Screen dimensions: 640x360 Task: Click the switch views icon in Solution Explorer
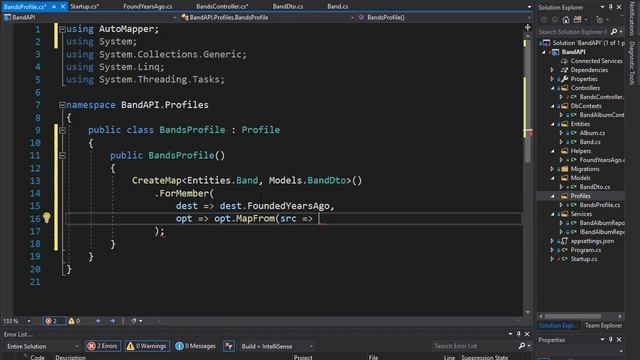(x=578, y=20)
